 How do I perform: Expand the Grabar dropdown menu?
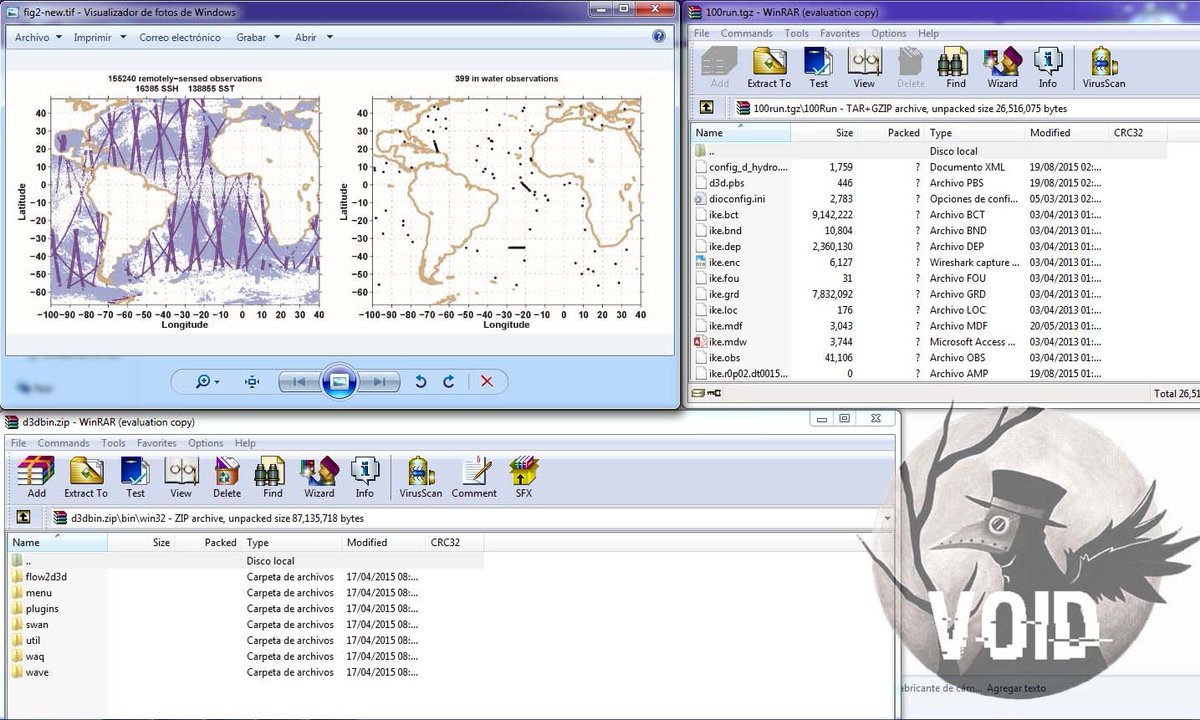click(x=257, y=37)
